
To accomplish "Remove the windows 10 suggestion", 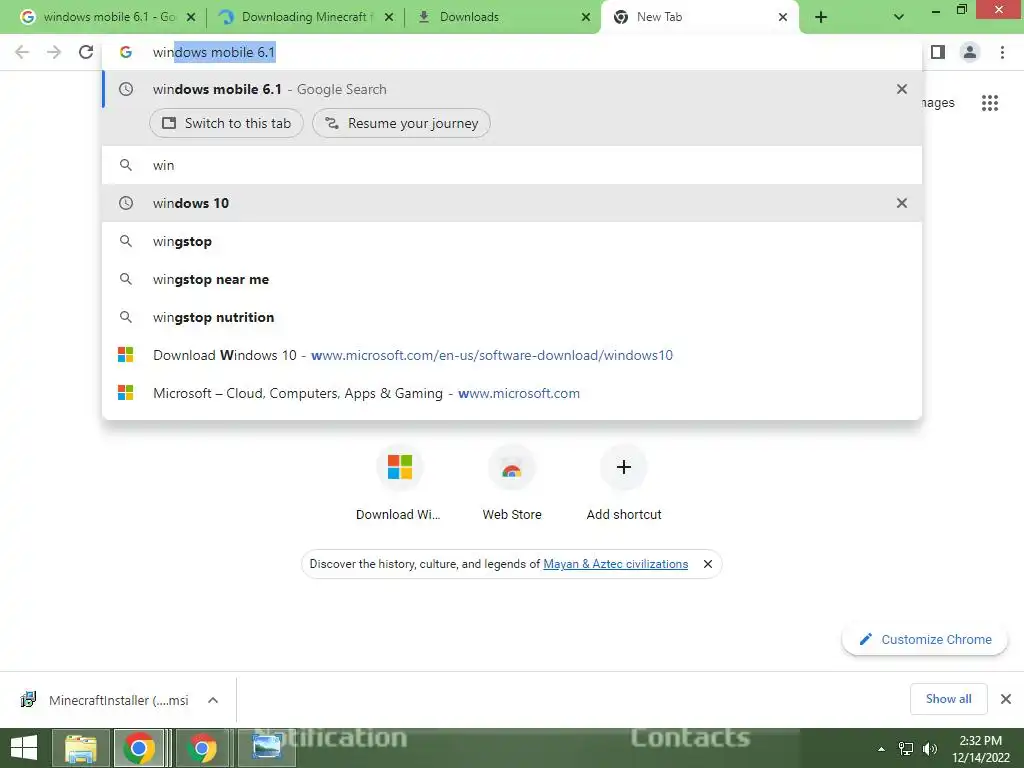I will [x=902, y=203].
